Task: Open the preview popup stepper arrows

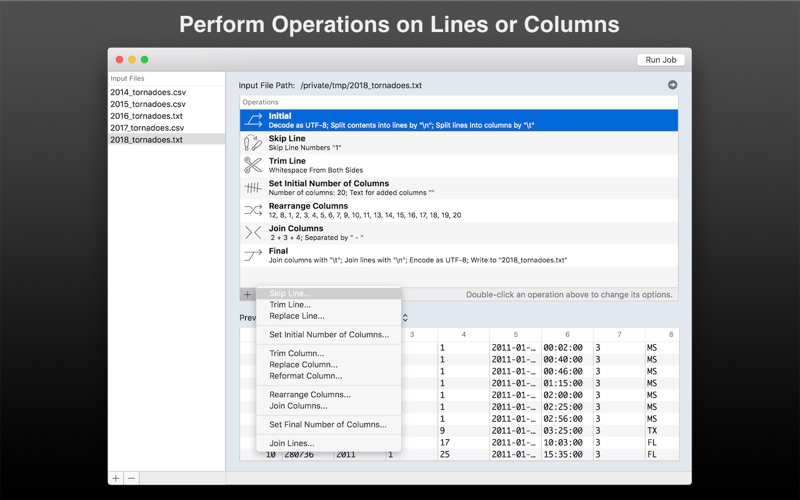Action: (405, 317)
